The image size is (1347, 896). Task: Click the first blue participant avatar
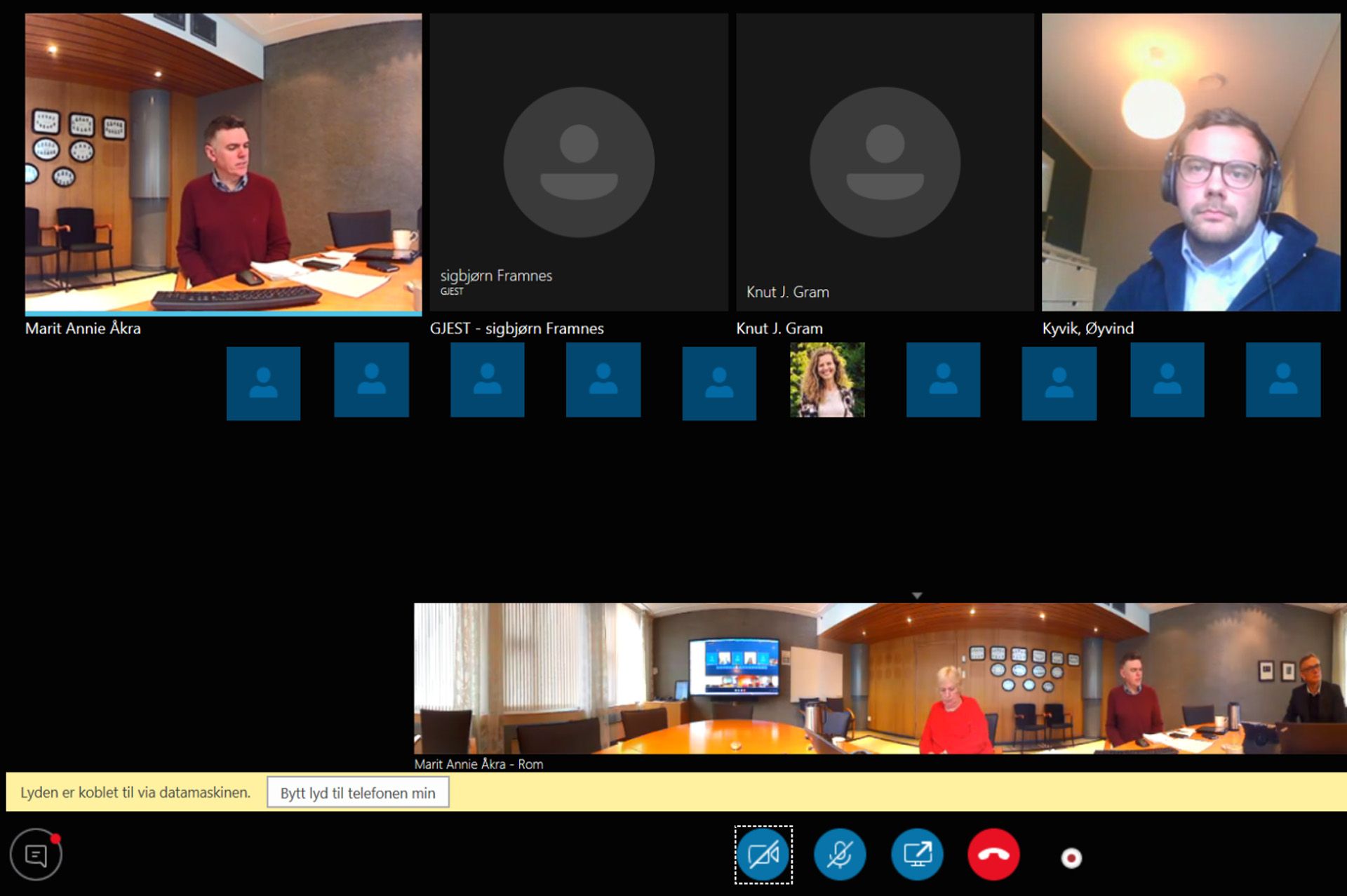pos(263,383)
